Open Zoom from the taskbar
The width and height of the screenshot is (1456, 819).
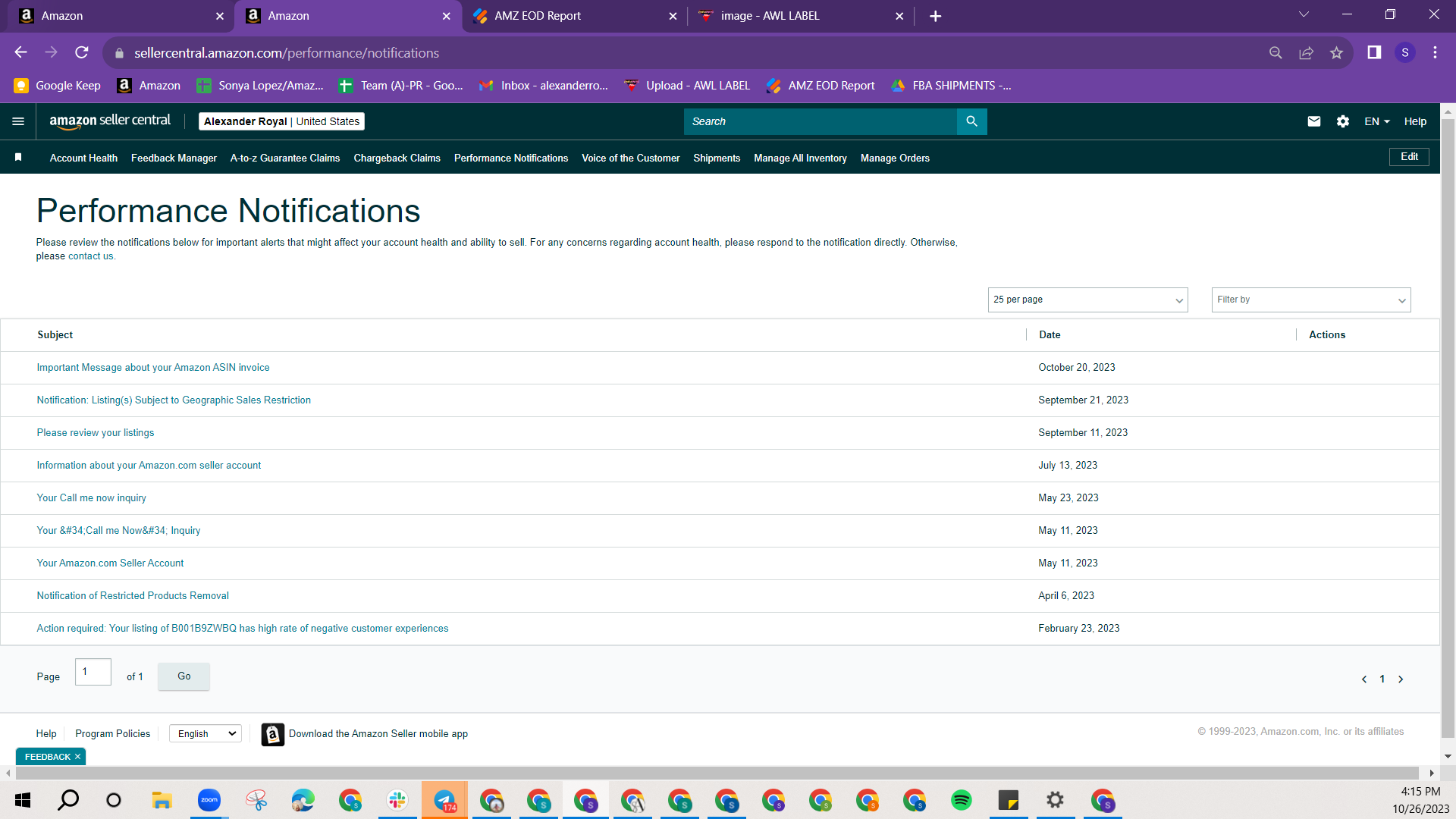pos(209,800)
